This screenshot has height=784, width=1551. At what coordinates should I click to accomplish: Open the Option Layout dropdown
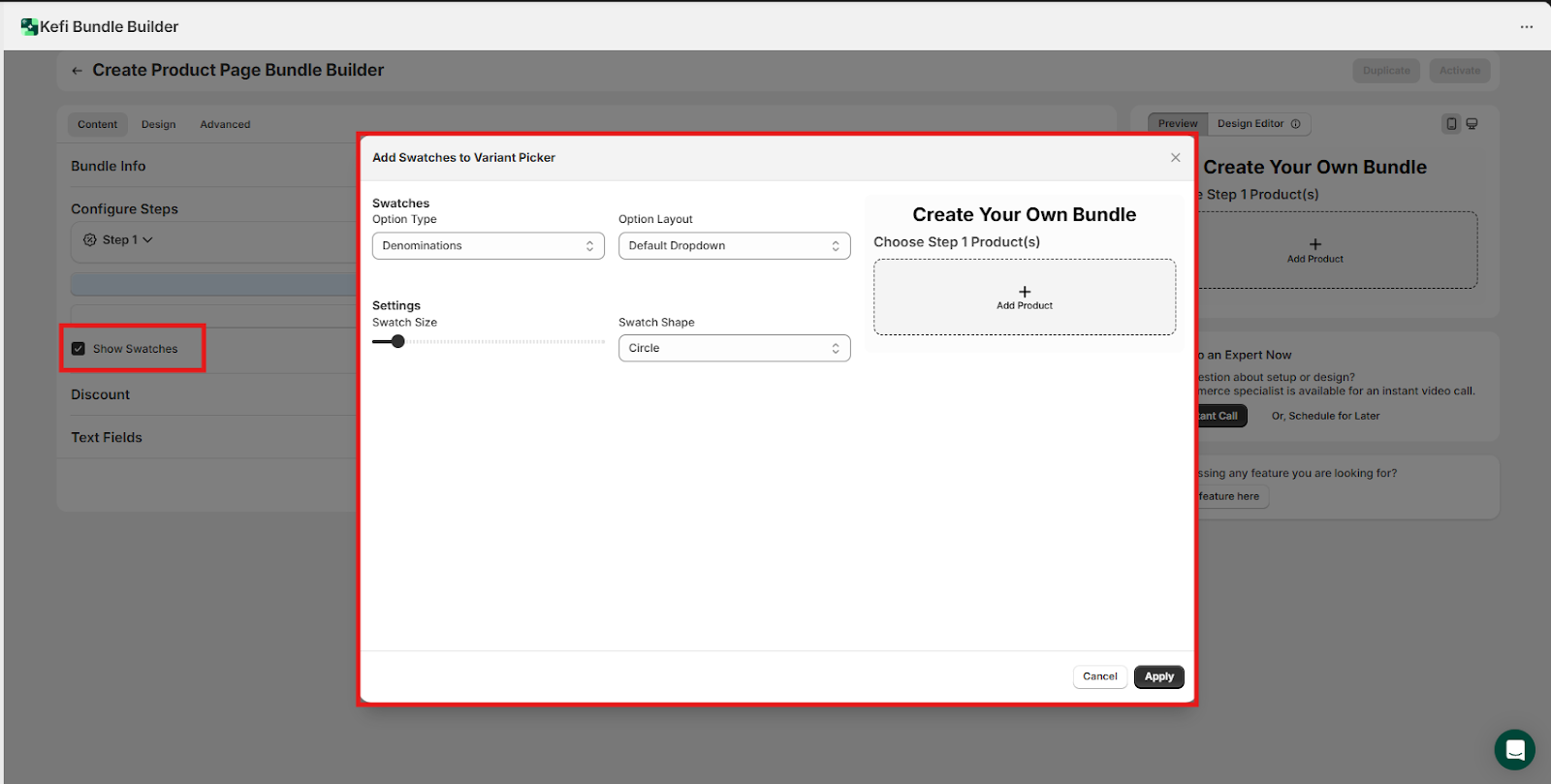[734, 246]
